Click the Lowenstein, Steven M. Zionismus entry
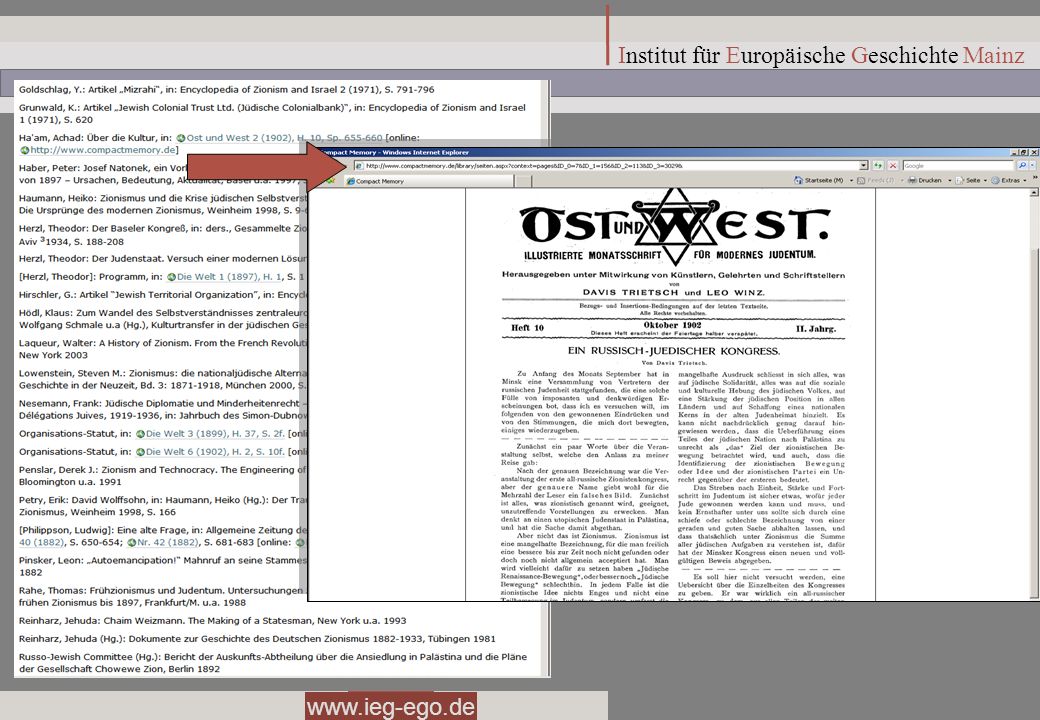Screen dimensions: 1040x720 pyautogui.click(x=162, y=379)
